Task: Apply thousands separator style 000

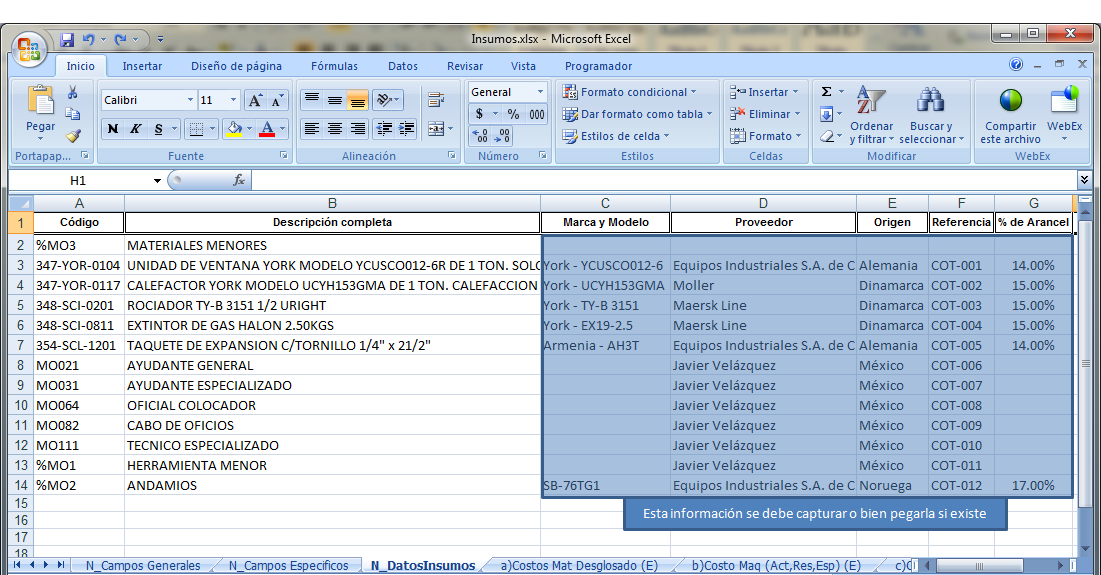Action: (x=536, y=114)
